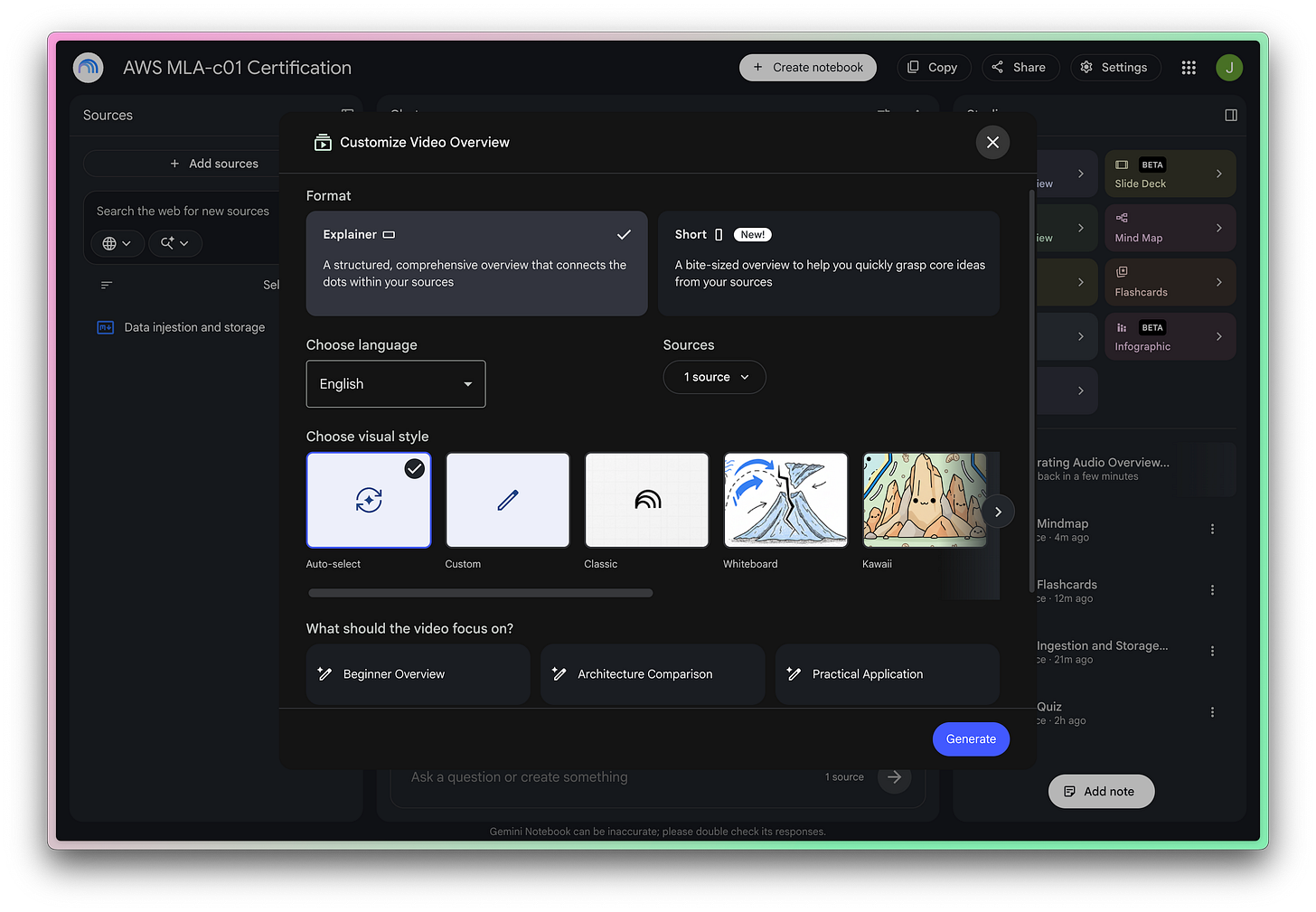Image resolution: width=1316 pixels, height=912 pixels.
Task: Pick the Practical Application focus suggestion
Action: pos(888,674)
